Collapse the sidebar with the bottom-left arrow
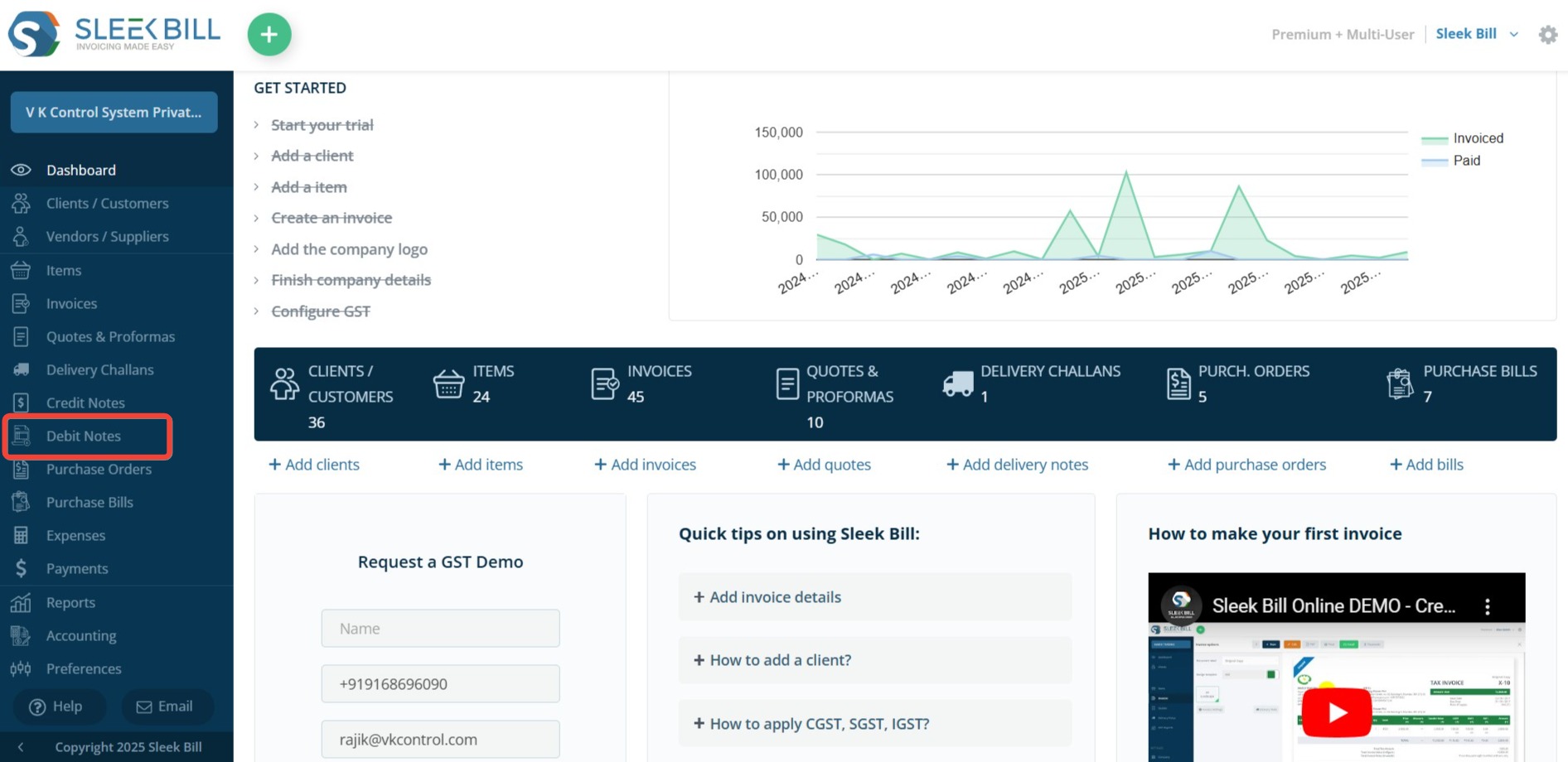This screenshot has height=762, width=1568. tap(21, 747)
